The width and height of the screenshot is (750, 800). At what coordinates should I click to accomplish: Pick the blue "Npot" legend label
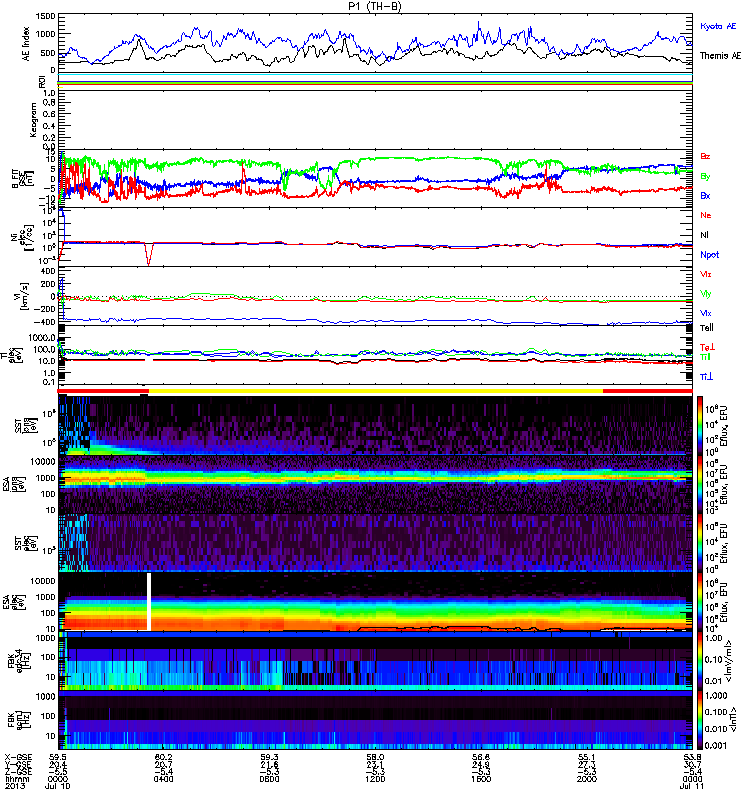[710, 255]
